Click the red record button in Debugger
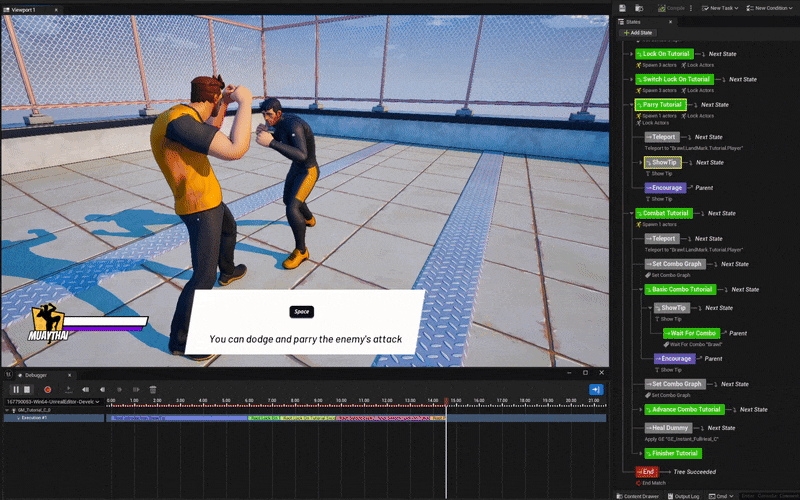The height and width of the screenshot is (500, 800). tap(47, 389)
